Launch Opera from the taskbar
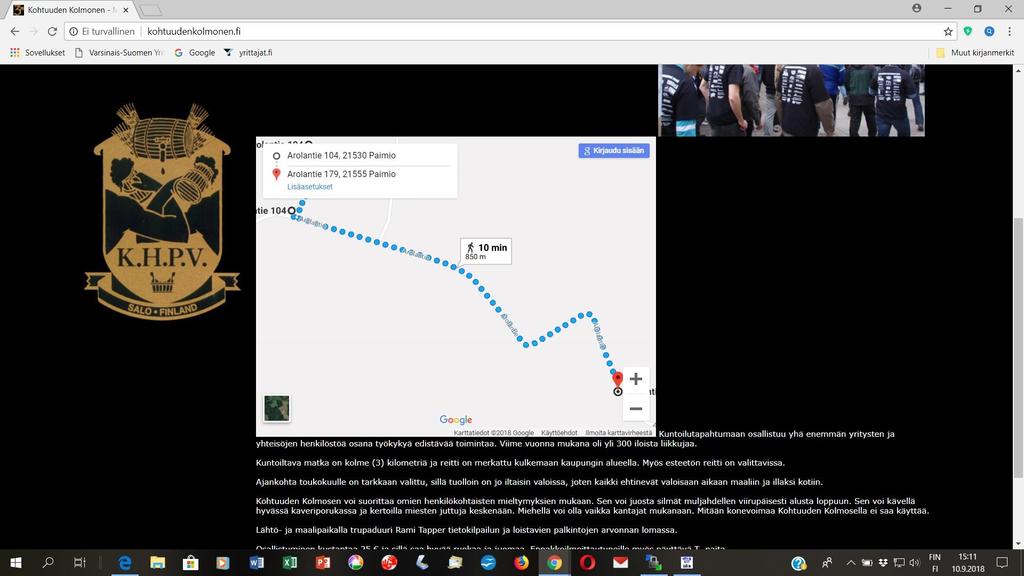Image resolution: width=1024 pixels, height=576 pixels. [587, 562]
